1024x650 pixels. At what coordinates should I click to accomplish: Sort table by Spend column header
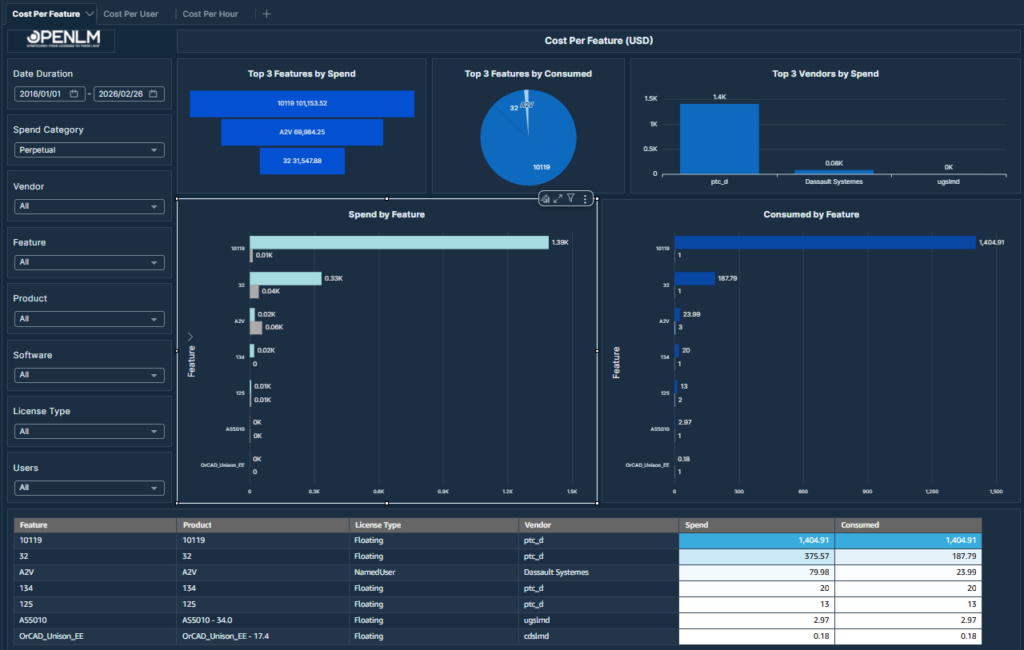pyautogui.click(x=756, y=525)
